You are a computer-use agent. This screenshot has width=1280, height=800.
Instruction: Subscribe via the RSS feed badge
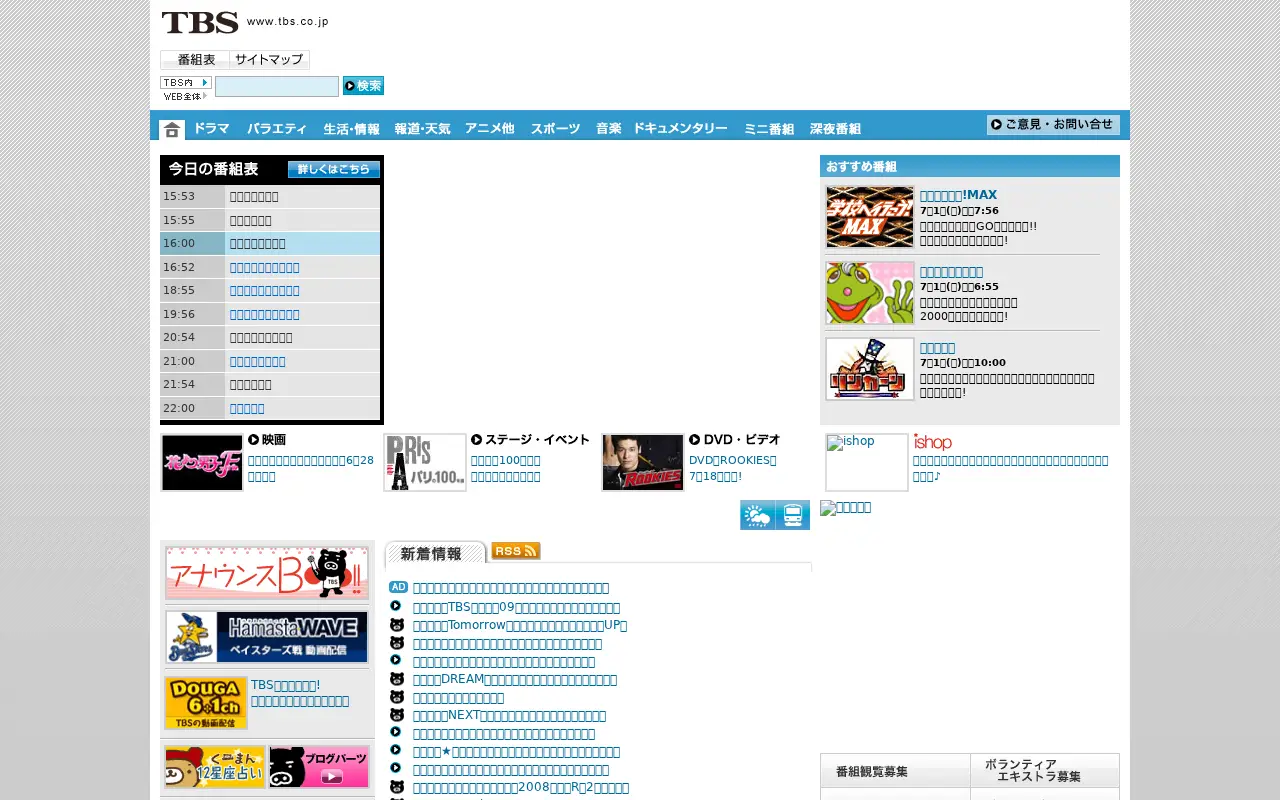point(516,551)
